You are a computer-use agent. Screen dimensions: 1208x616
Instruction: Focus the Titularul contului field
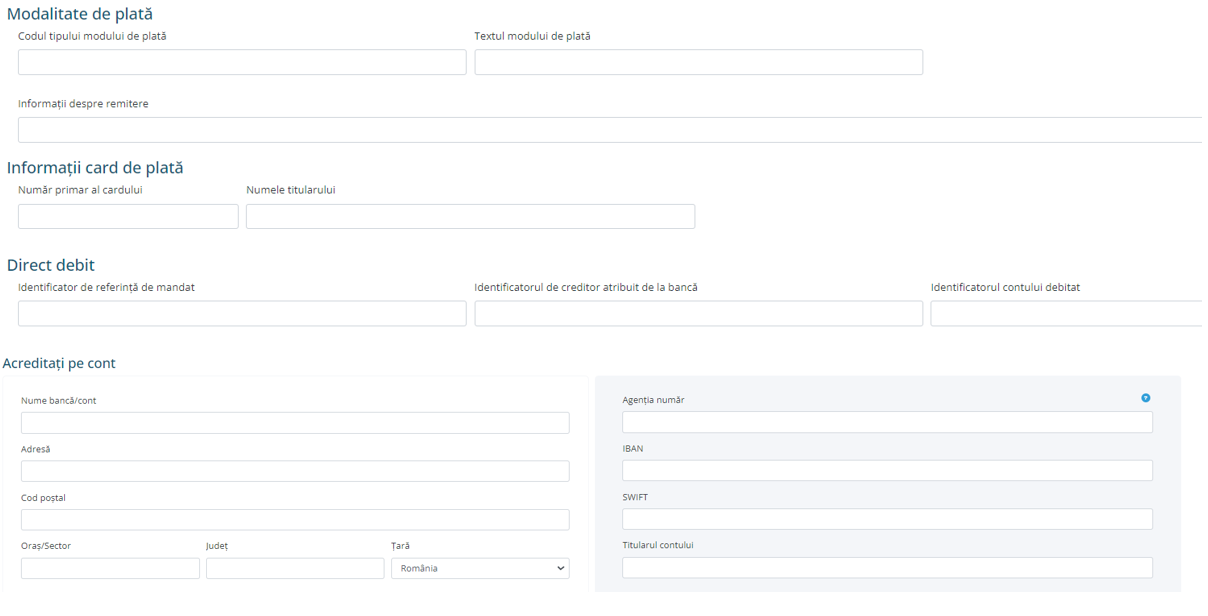click(887, 567)
